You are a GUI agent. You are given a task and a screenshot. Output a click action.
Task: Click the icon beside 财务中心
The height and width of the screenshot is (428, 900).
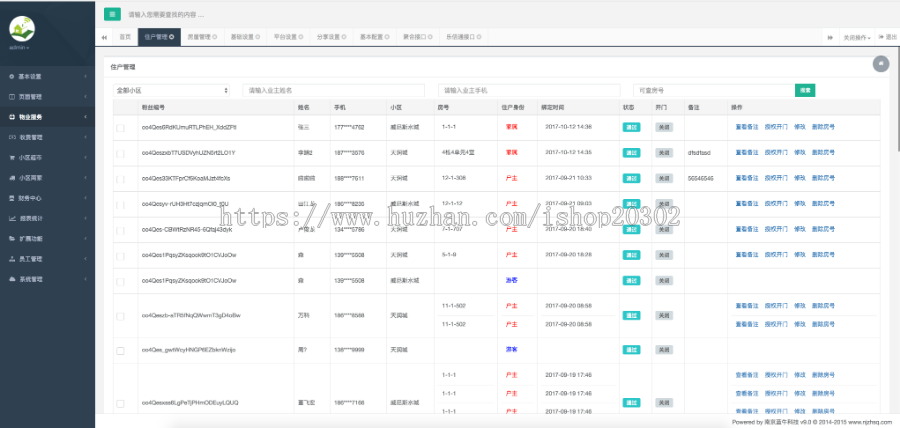pos(12,198)
